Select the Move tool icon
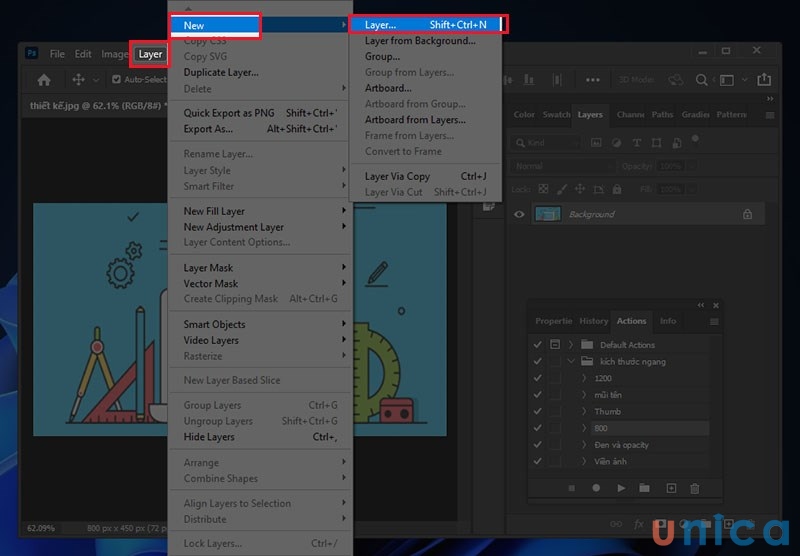 click(77, 80)
